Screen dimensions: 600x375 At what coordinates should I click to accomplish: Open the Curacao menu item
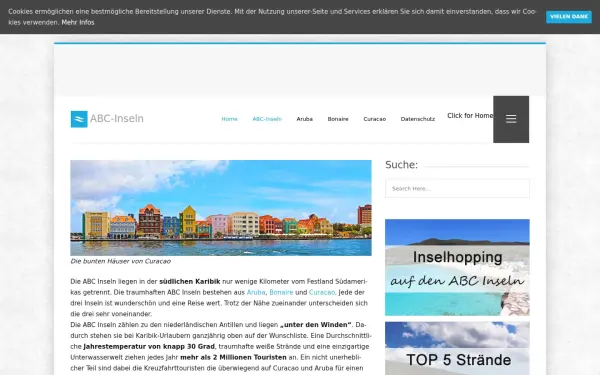tap(375, 119)
